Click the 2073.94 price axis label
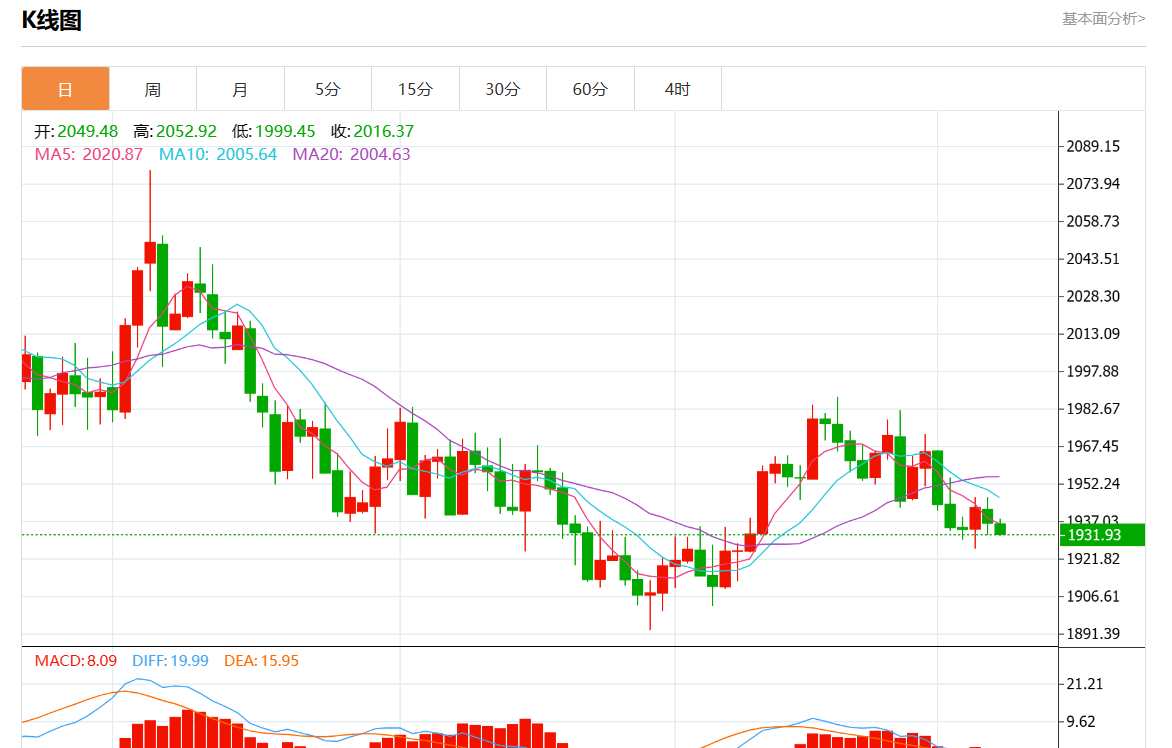 tap(1093, 184)
